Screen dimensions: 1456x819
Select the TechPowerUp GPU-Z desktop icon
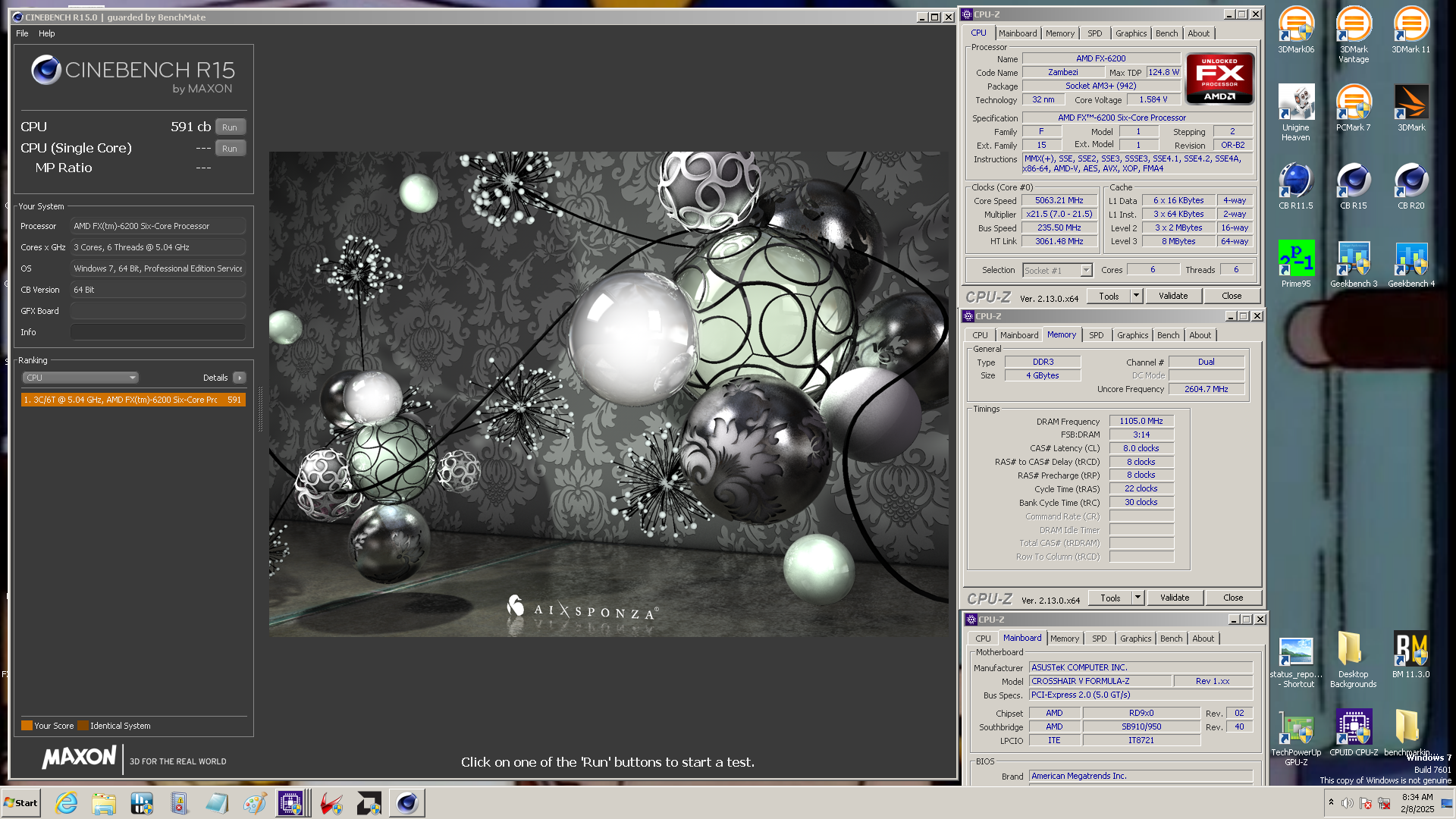pyautogui.click(x=1296, y=738)
